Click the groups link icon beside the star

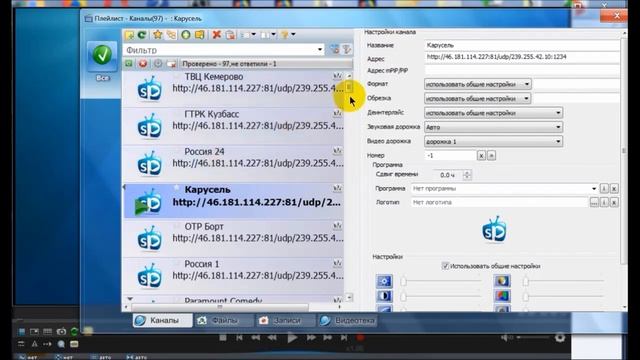pyautogui.click(x=171, y=35)
